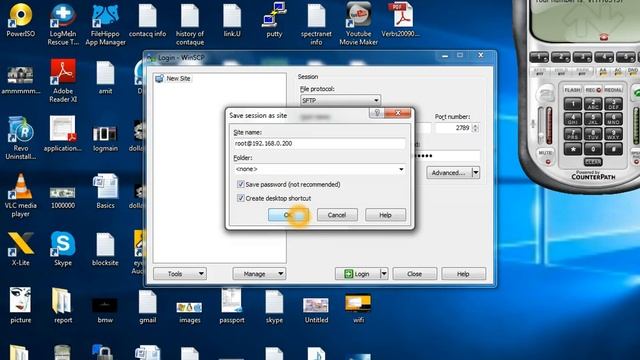
Task: Select Revo Uninstaller desktop icon
Action: point(20,138)
